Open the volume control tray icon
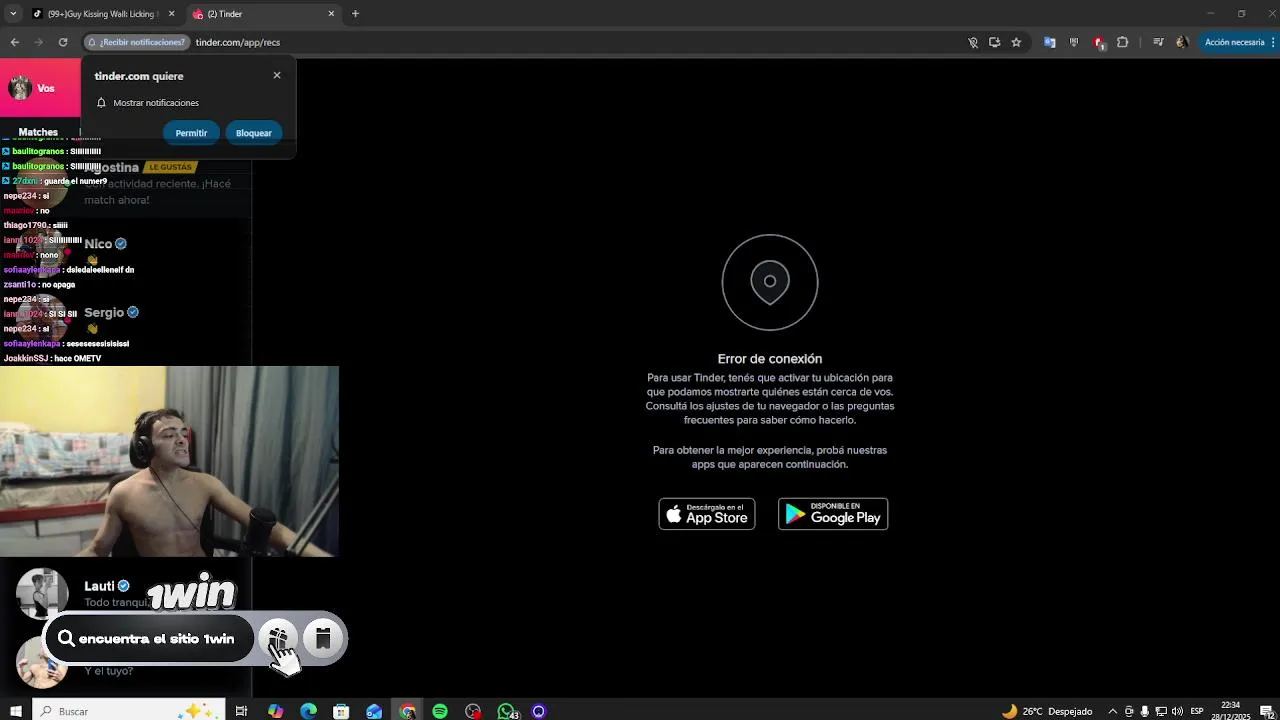 (1176, 711)
